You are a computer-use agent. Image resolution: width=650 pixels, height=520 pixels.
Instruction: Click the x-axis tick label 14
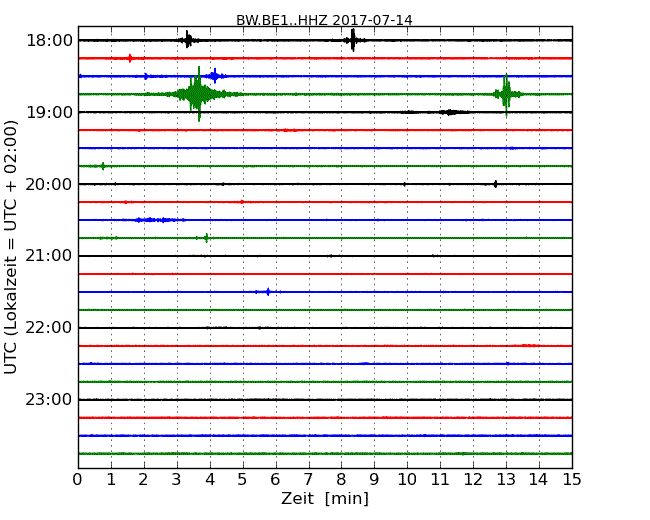point(539,480)
